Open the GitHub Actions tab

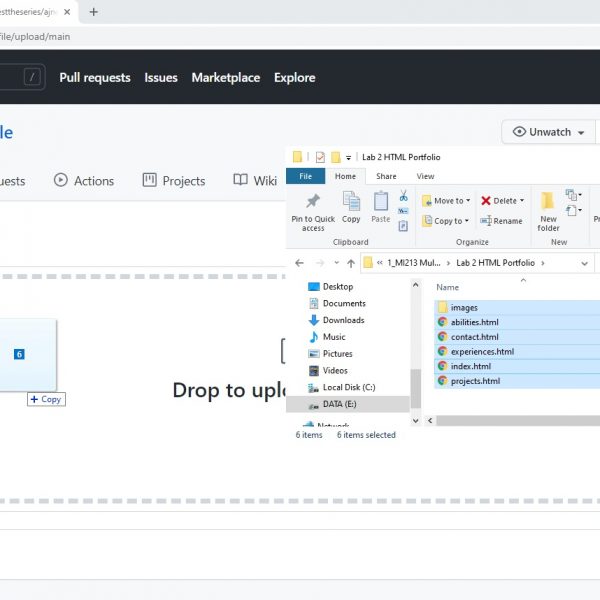click(x=84, y=181)
